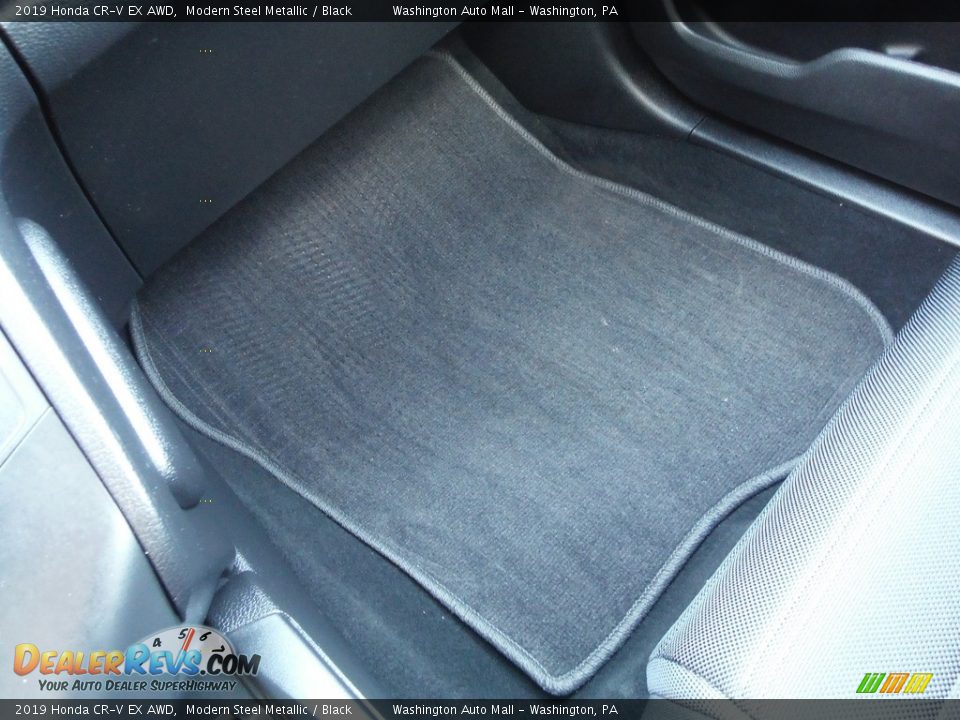
Task: Toggle the number 6 marking on the gauge
Action: 205,634
